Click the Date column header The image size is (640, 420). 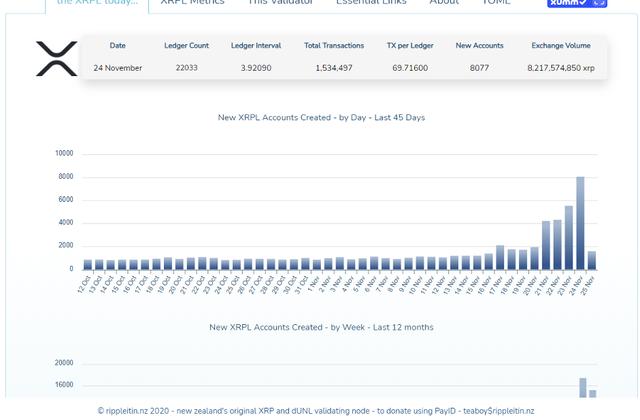click(118, 46)
